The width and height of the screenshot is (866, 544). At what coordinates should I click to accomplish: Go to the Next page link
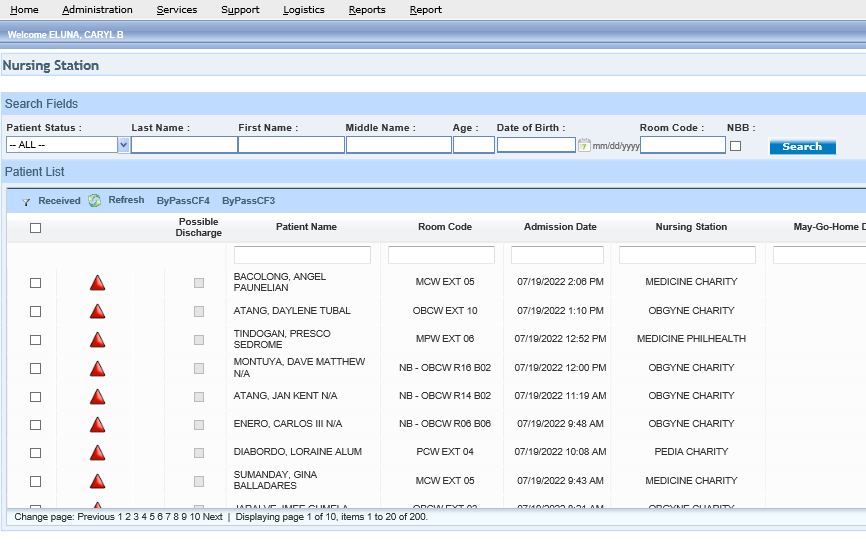(213, 517)
